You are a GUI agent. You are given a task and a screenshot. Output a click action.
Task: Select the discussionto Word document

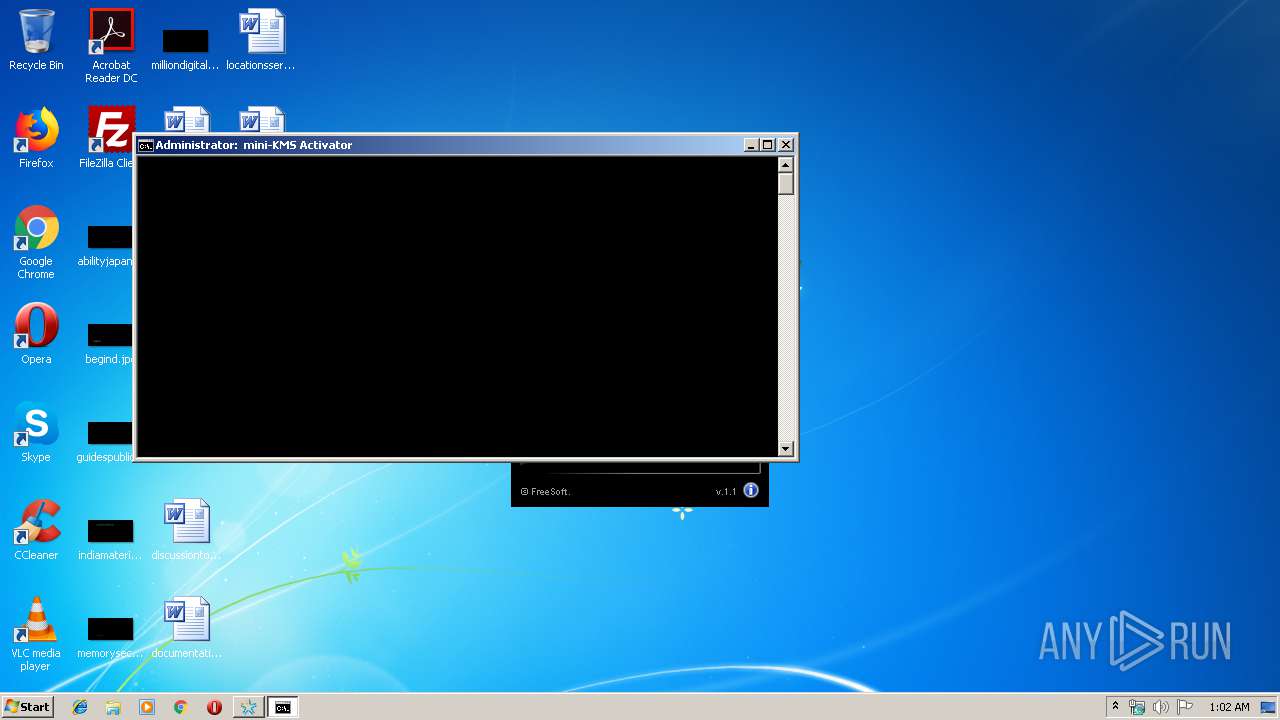click(x=186, y=530)
